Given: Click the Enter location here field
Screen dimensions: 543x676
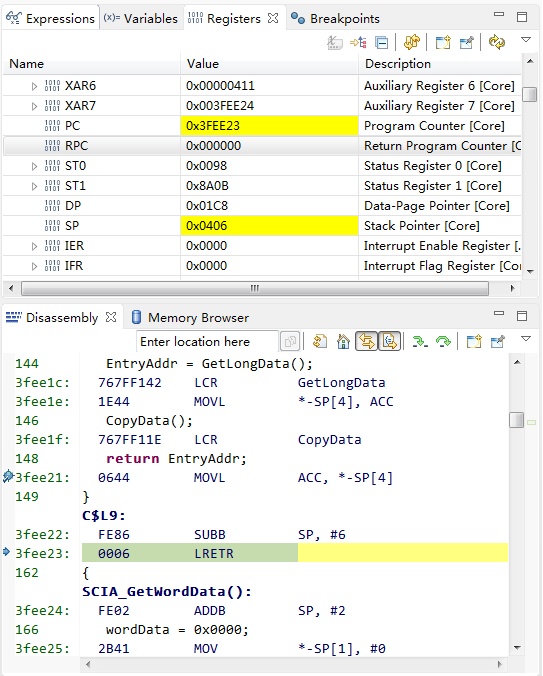Looking at the screenshot, I should tap(207, 341).
